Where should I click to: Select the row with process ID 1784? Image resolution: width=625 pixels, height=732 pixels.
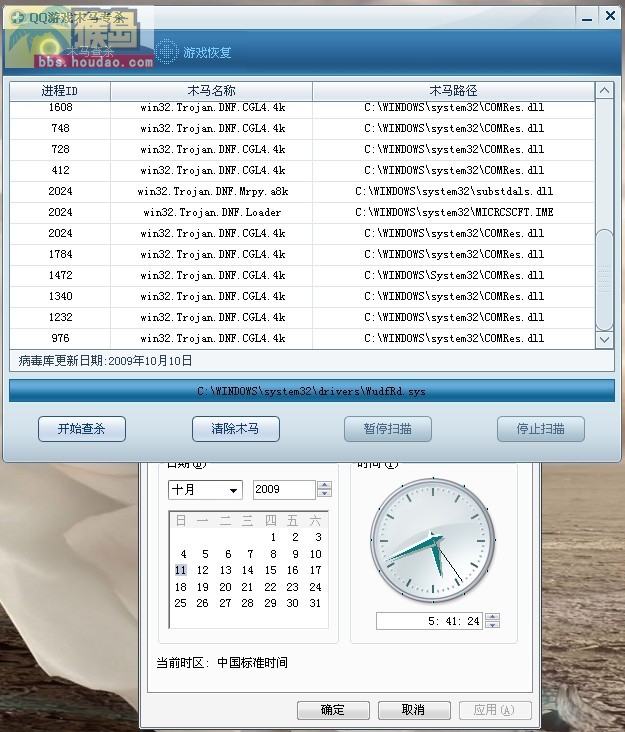point(302,254)
